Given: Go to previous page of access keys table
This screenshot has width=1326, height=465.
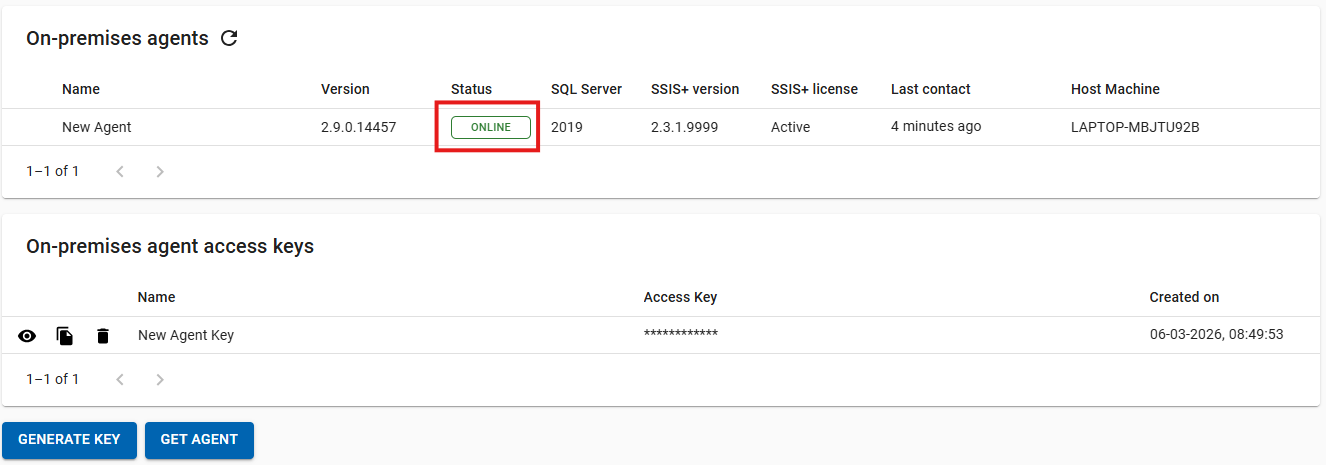Looking at the screenshot, I should 120,379.
